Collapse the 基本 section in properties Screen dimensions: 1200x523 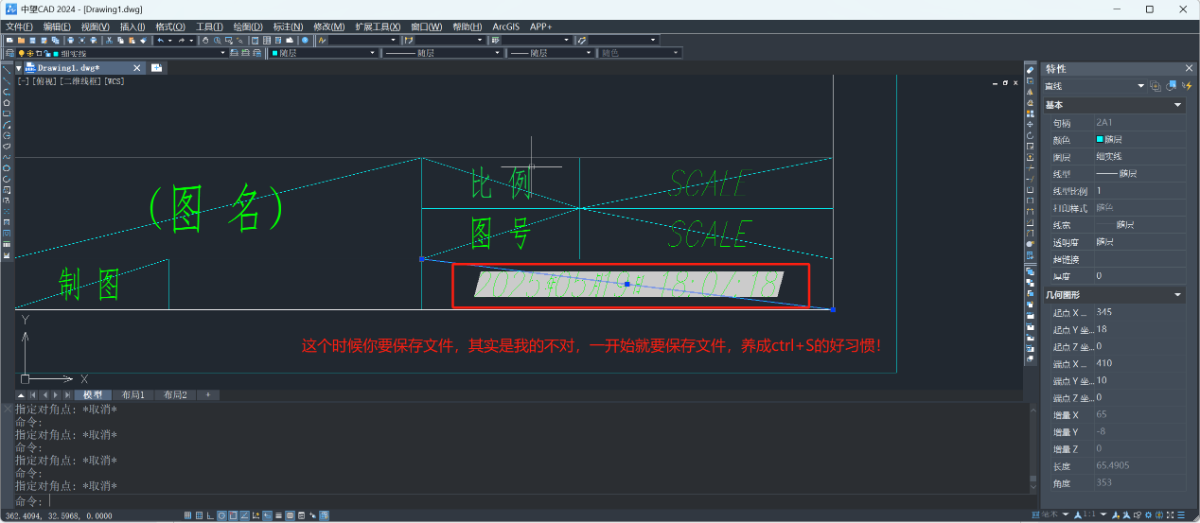point(1178,105)
